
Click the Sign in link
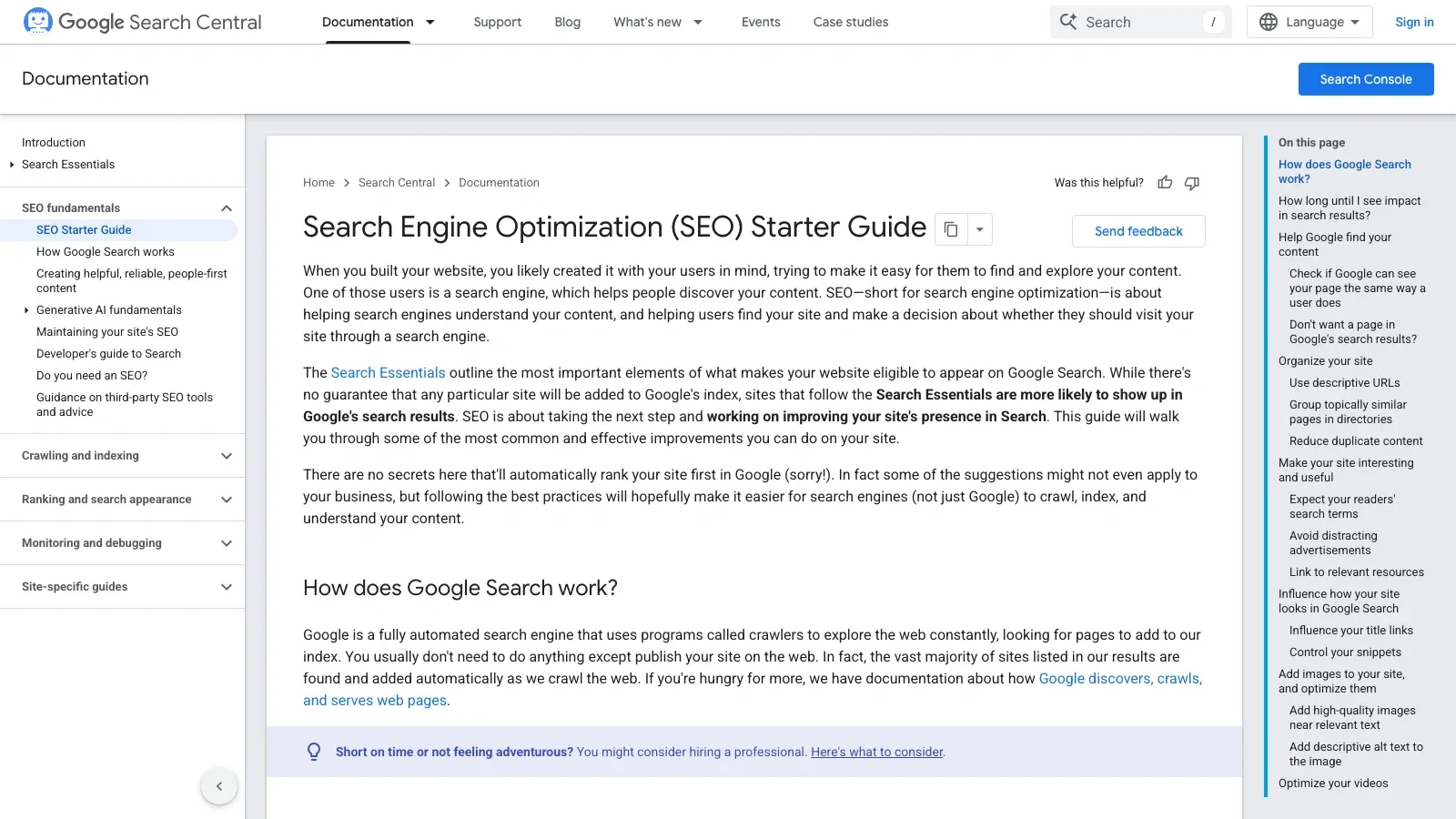[x=1414, y=22]
